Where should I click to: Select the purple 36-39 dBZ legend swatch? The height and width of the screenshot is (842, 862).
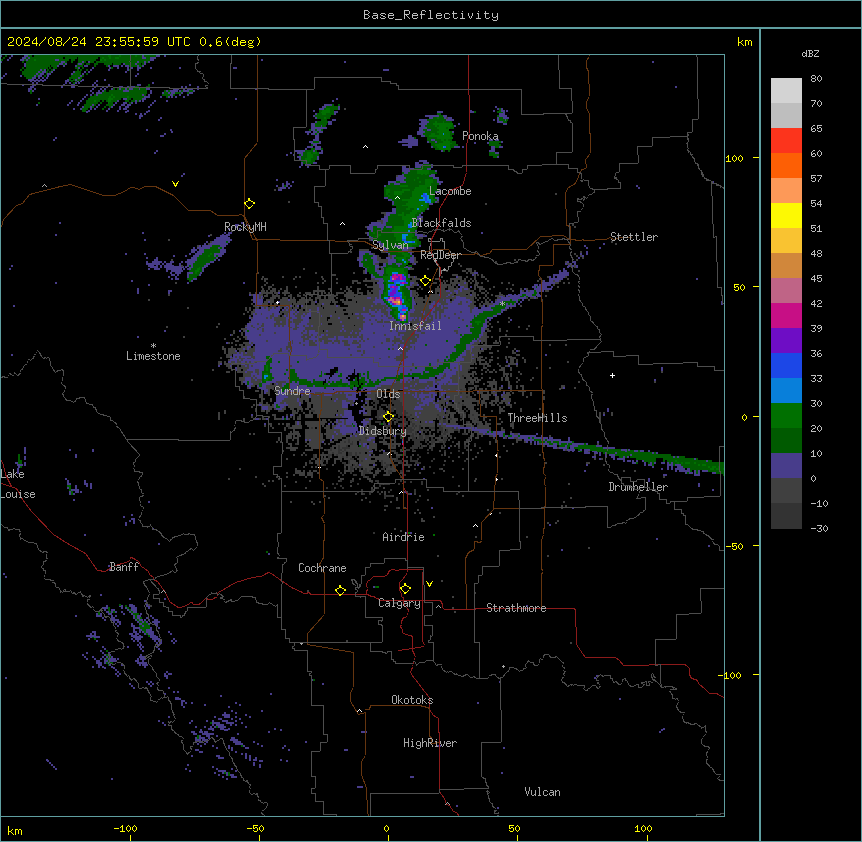click(x=786, y=340)
